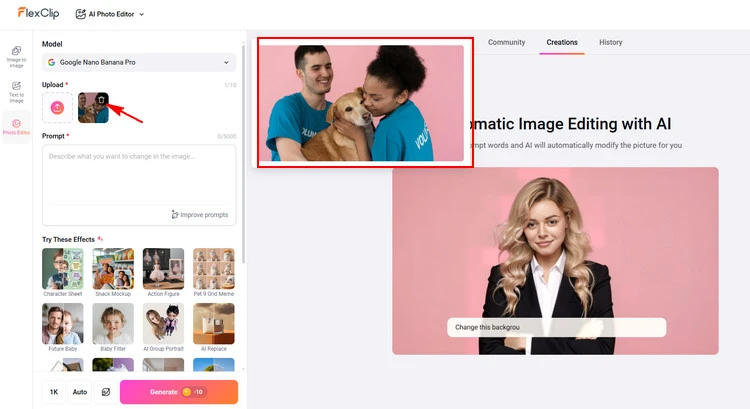Screen dimensions: 750x409
Task: Click the 1/10 upload counter text
Action: [x=230, y=85]
